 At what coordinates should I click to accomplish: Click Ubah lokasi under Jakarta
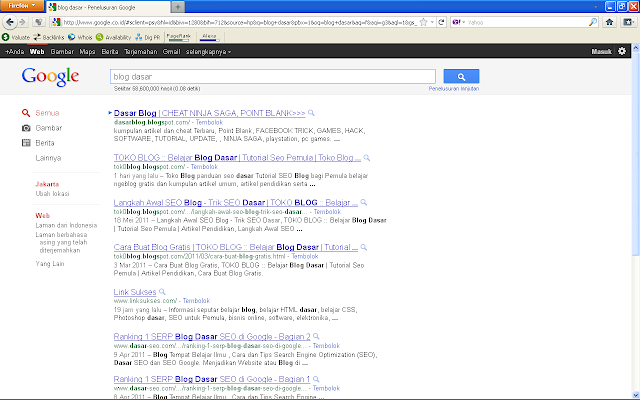[52, 193]
